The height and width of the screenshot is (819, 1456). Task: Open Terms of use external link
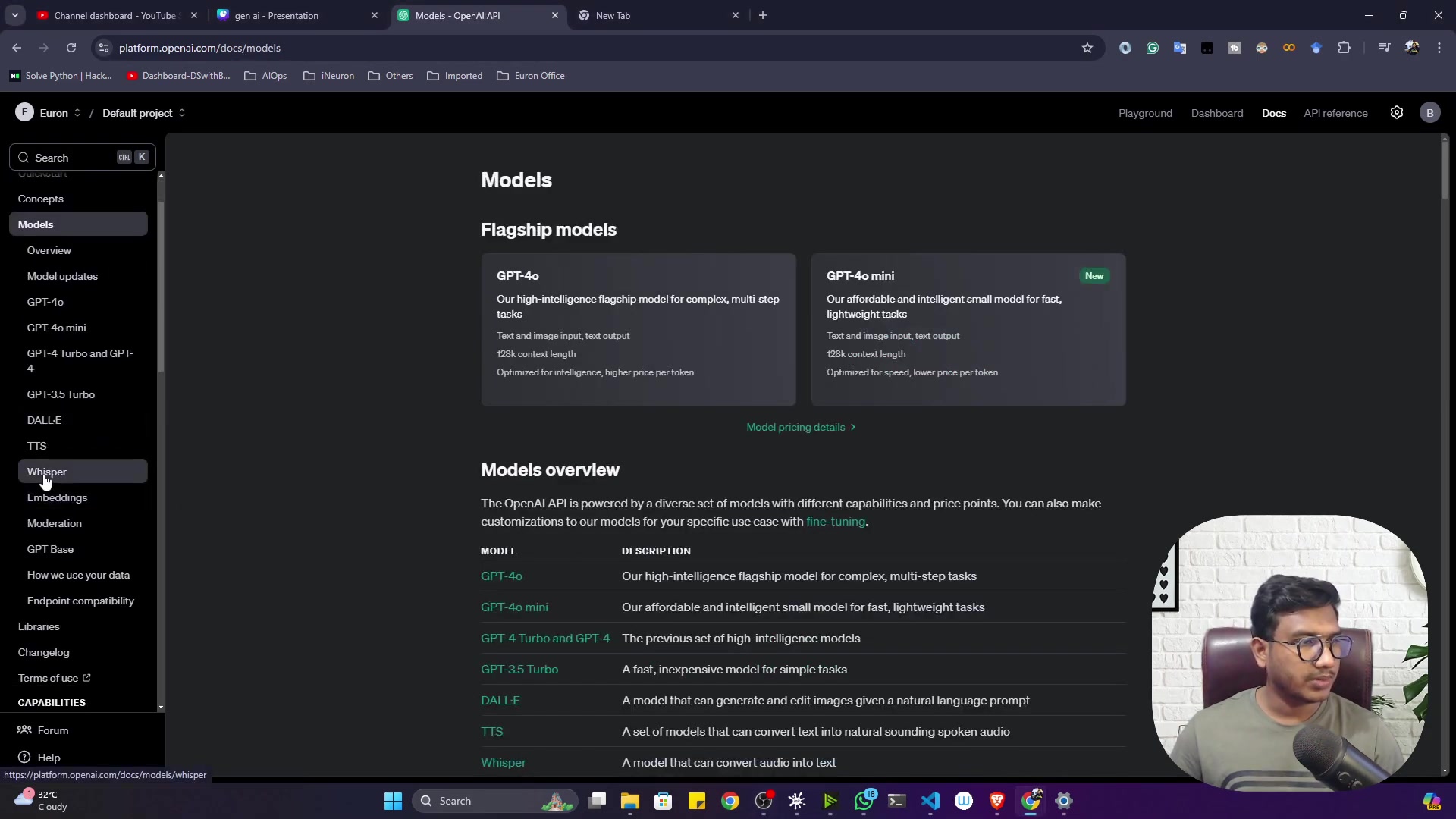coord(54,678)
